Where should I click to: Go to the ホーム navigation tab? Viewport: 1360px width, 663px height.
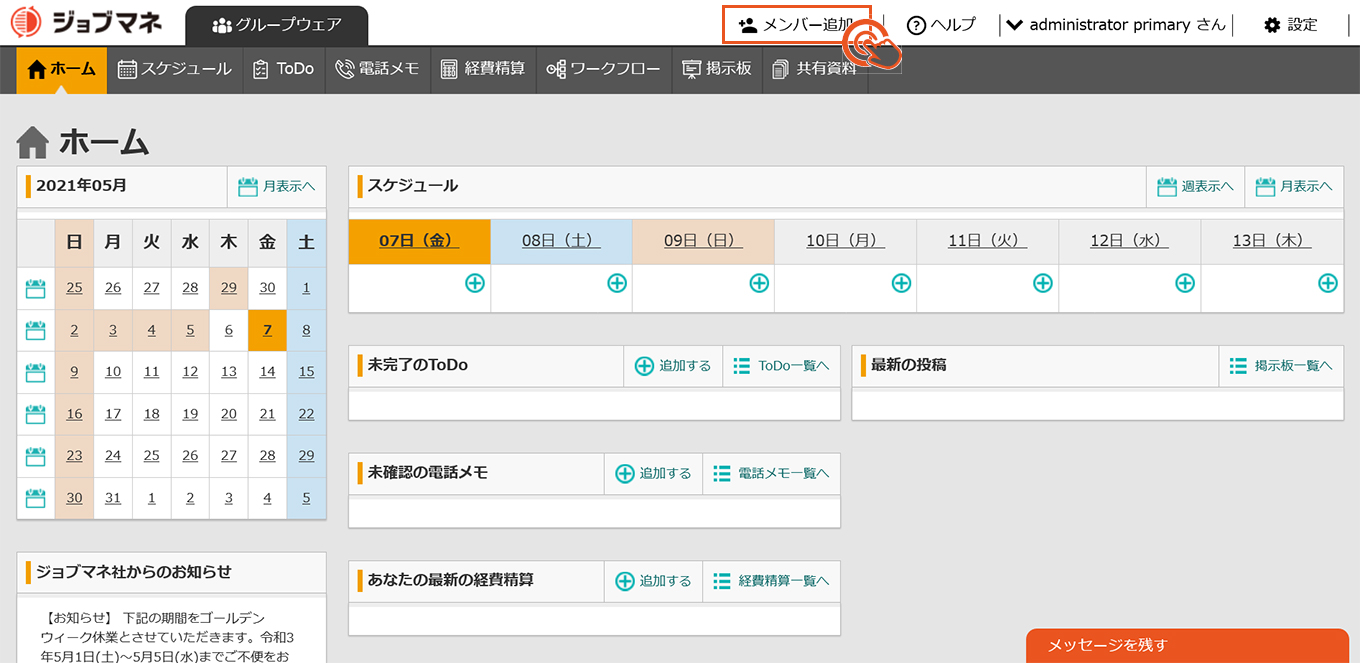click(62, 69)
